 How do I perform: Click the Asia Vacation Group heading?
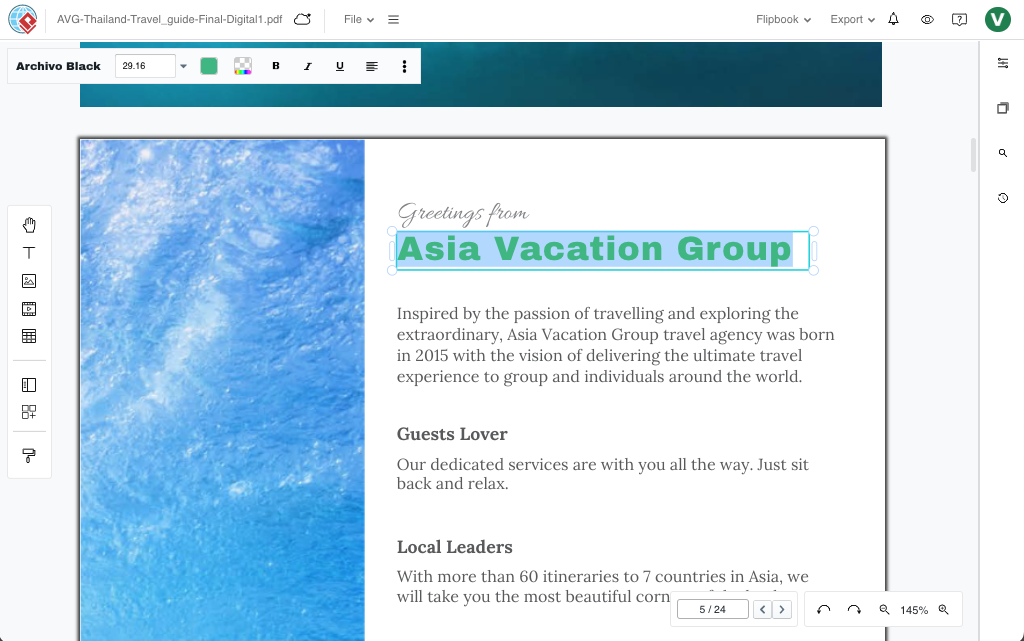point(594,249)
